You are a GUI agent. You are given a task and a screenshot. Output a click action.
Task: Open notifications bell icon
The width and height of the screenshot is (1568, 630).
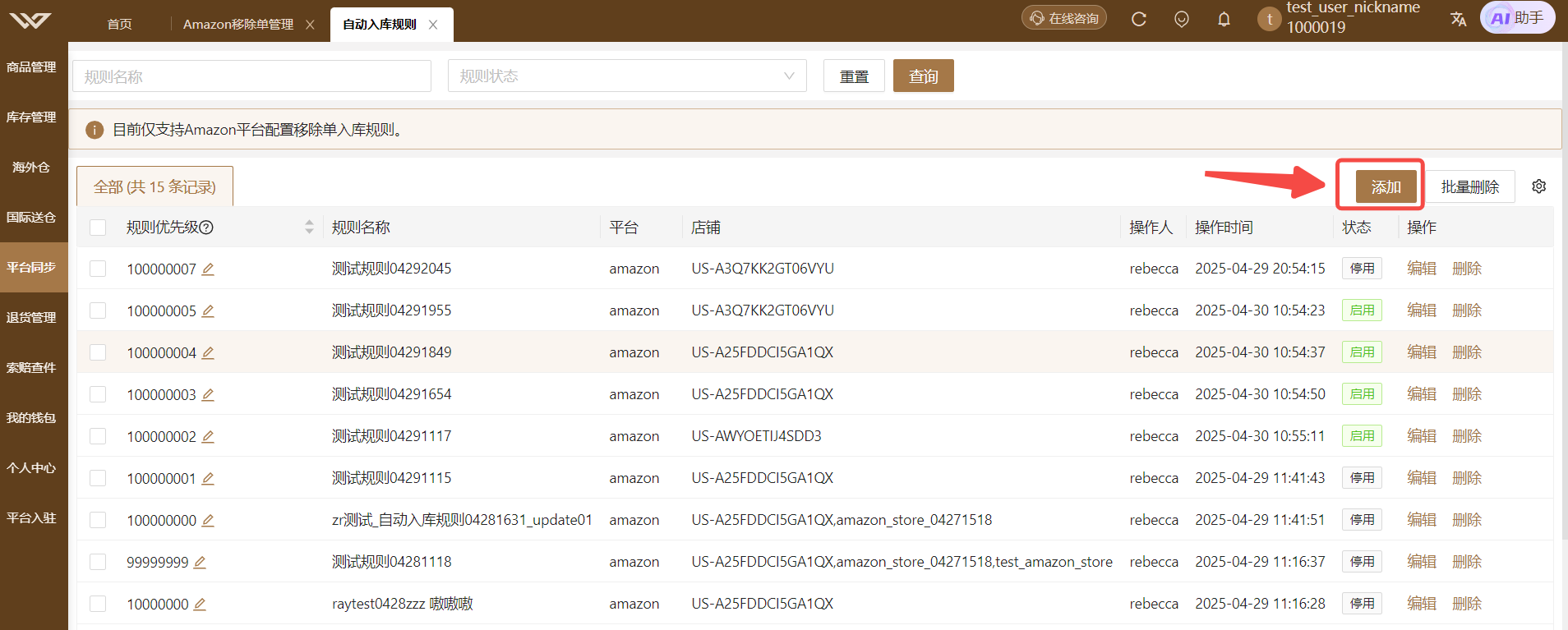(x=1224, y=19)
